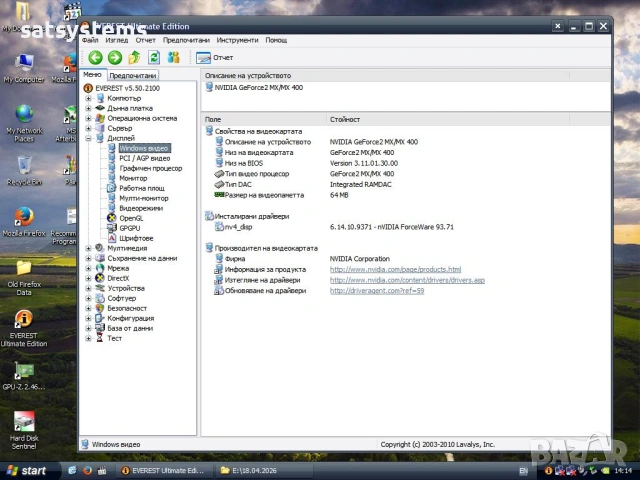Select EVEREST v5.50.2100 root item
The image size is (640, 480).
point(127,88)
